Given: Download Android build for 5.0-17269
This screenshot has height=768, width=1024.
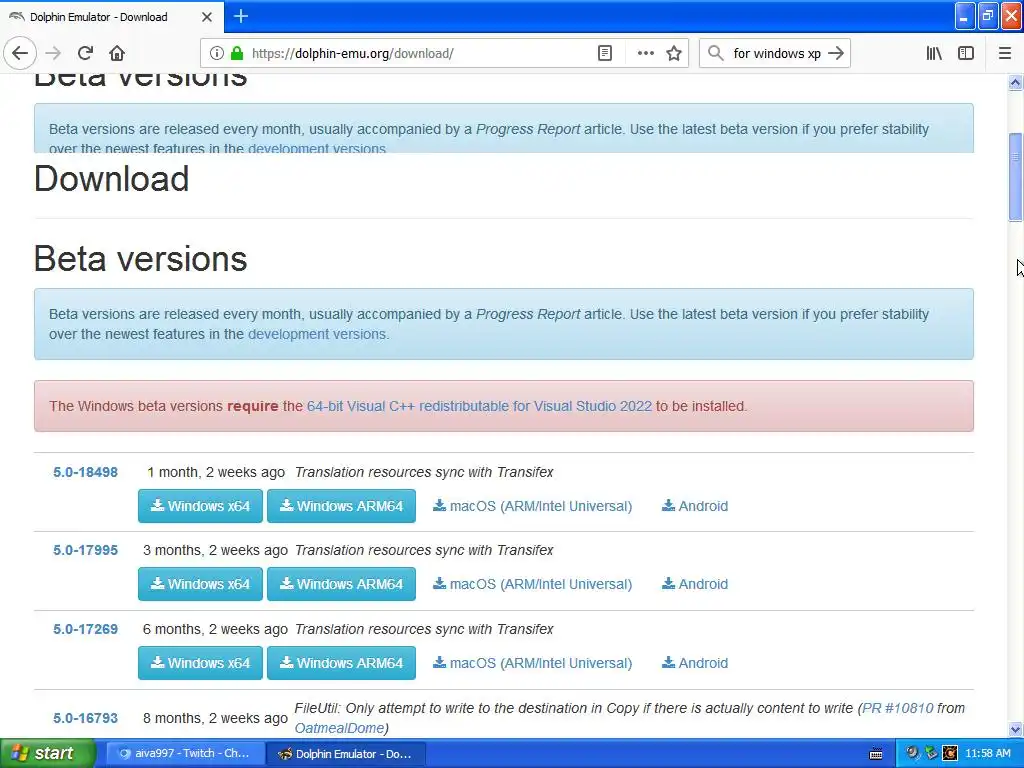Looking at the screenshot, I should click(x=695, y=663).
